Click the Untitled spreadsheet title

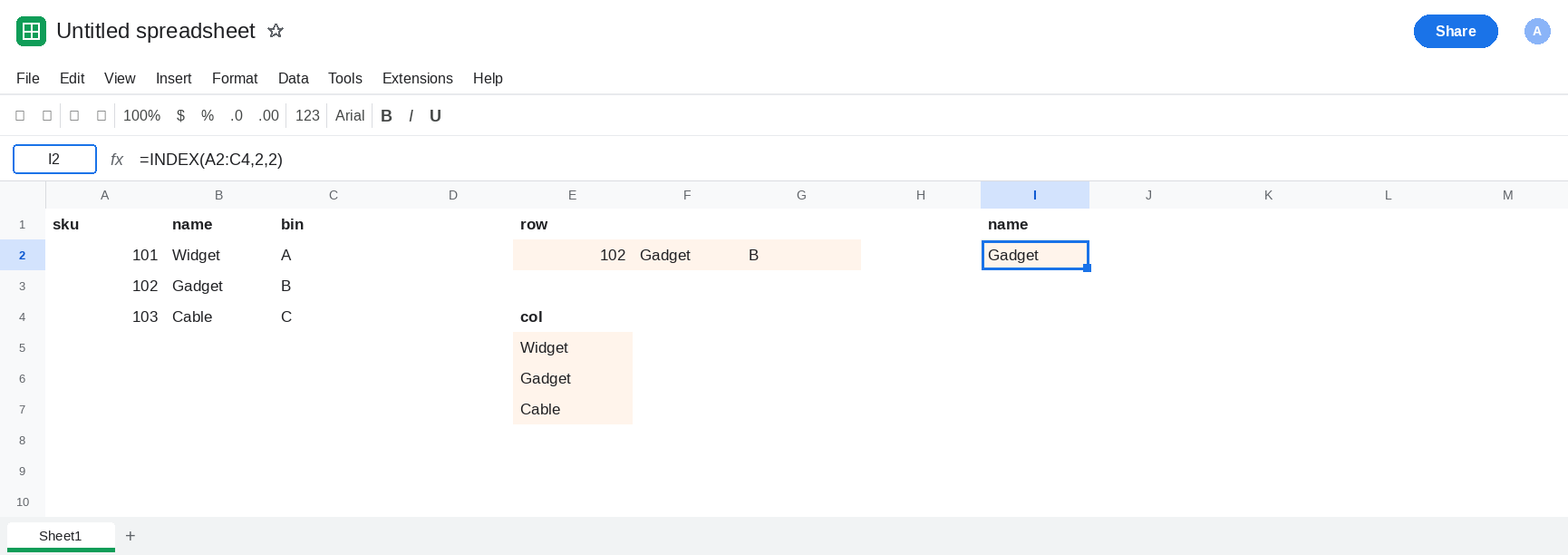tap(156, 31)
